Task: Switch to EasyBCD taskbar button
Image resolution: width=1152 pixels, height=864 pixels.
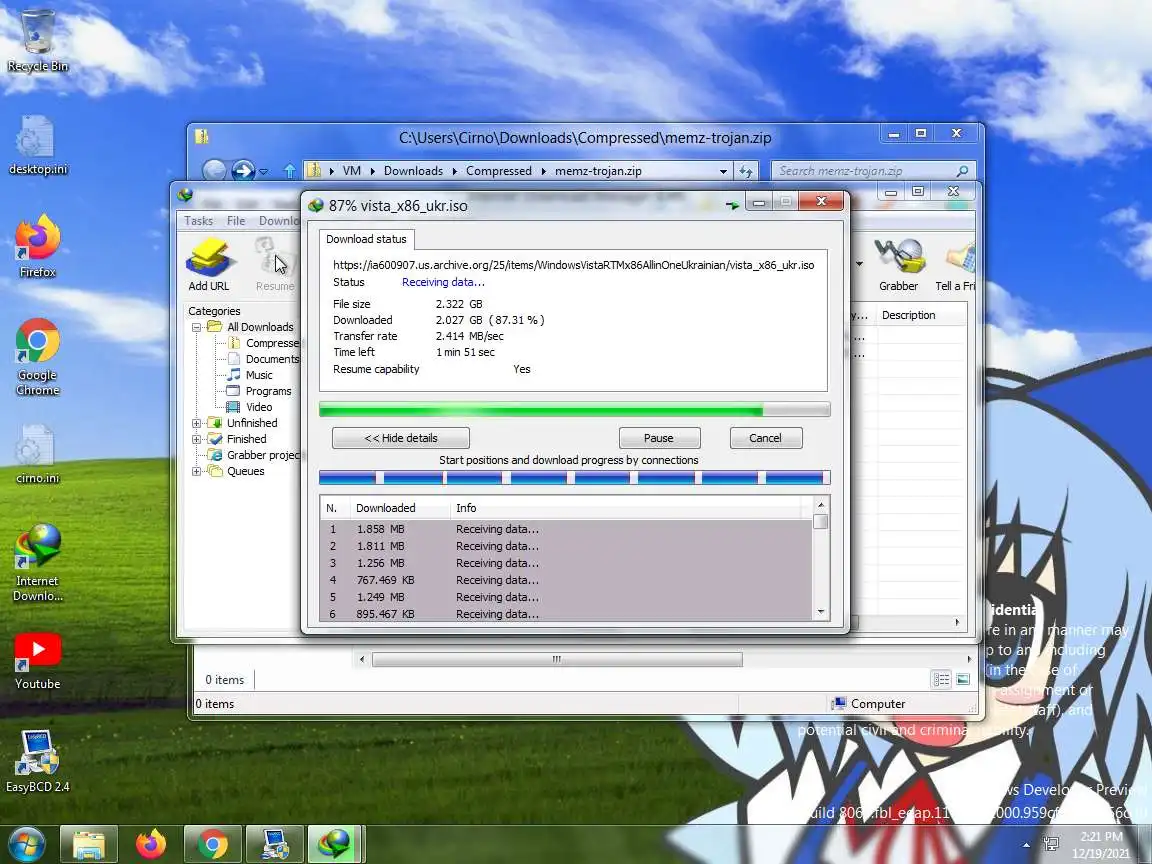Action: (275, 844)
